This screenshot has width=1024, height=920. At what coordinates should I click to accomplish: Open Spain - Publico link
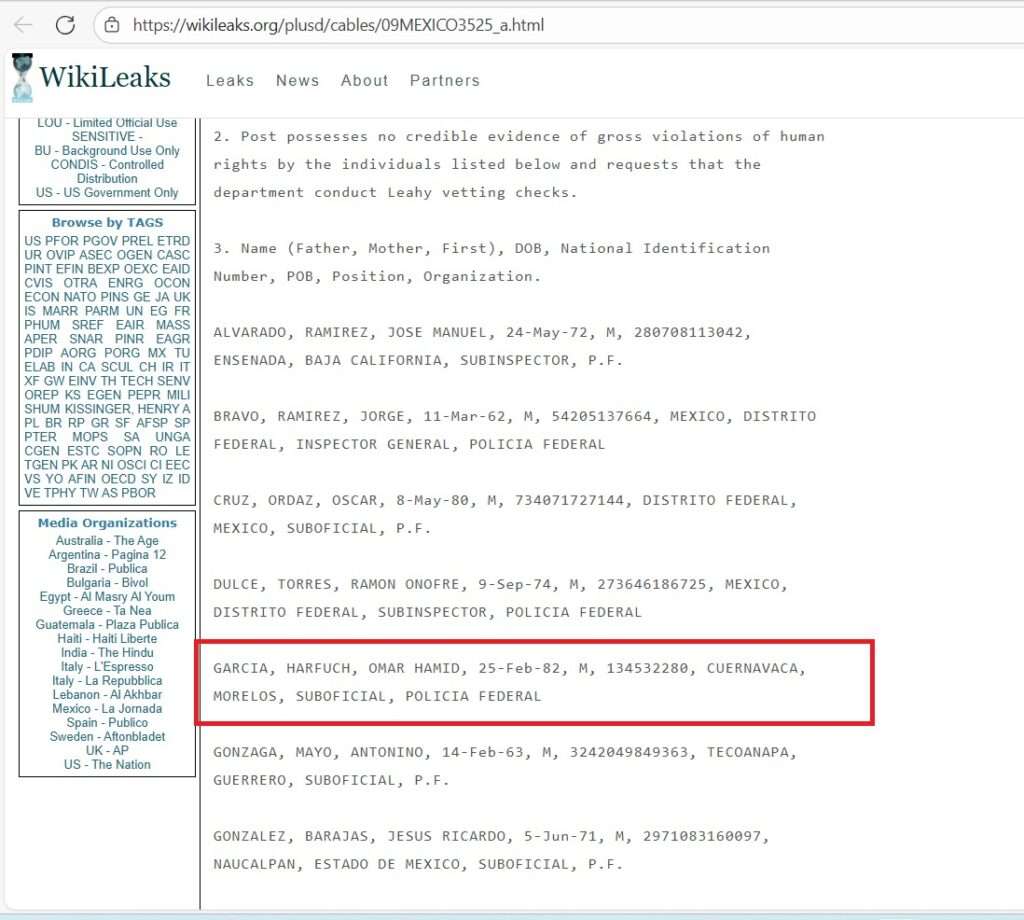pyautogui.click(x=107, y=723)
